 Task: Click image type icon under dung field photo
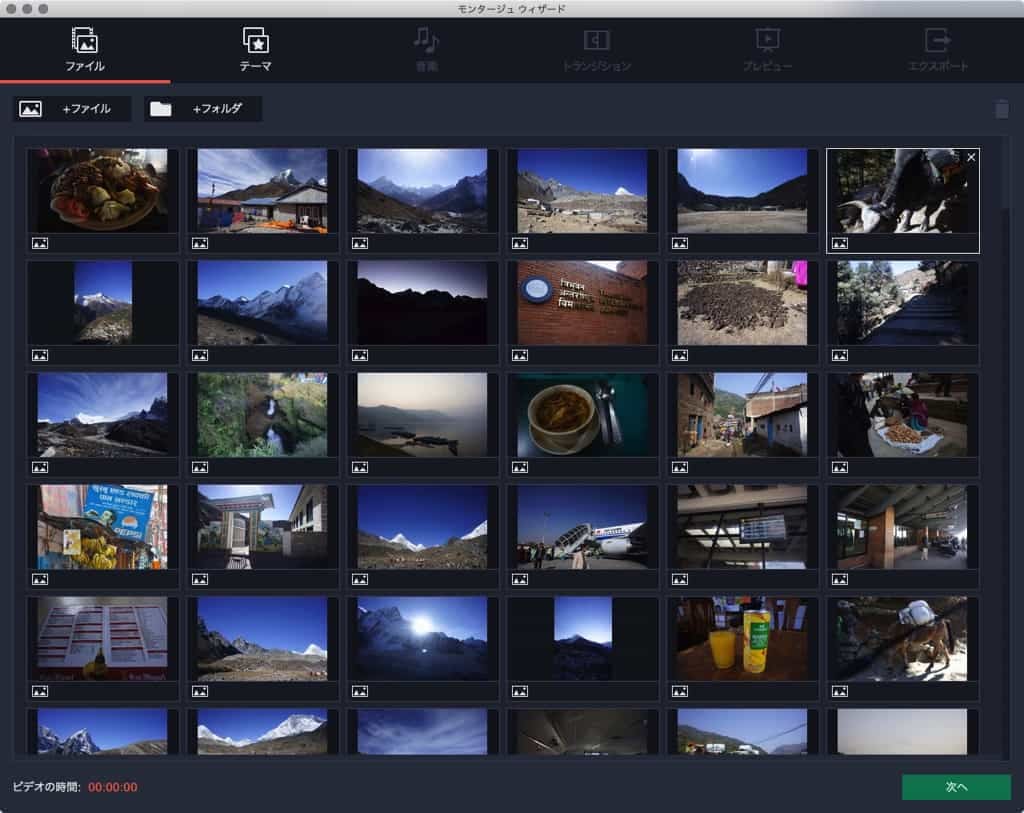pyautogui.click(x=680, y=355)
